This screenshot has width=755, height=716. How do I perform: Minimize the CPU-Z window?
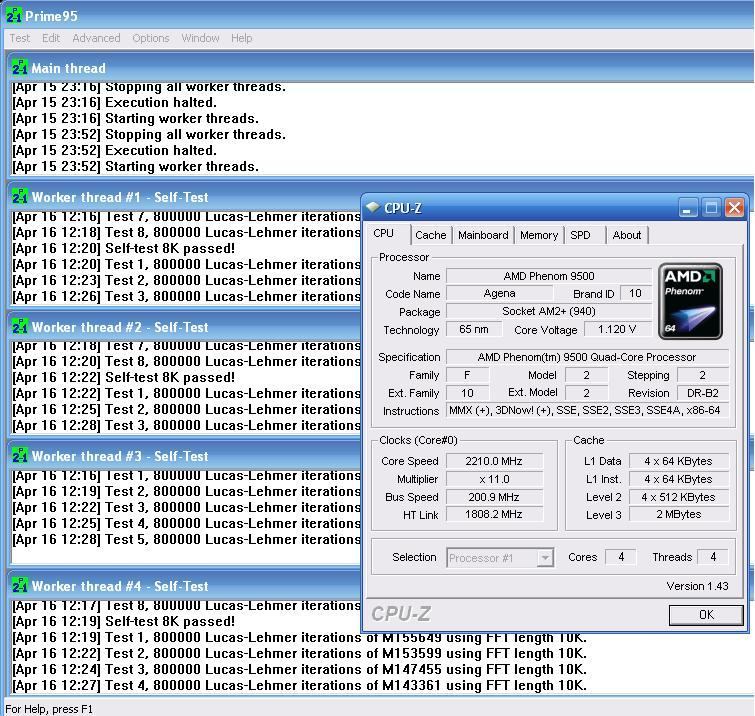pyautogui.click(x=688, y=208)
